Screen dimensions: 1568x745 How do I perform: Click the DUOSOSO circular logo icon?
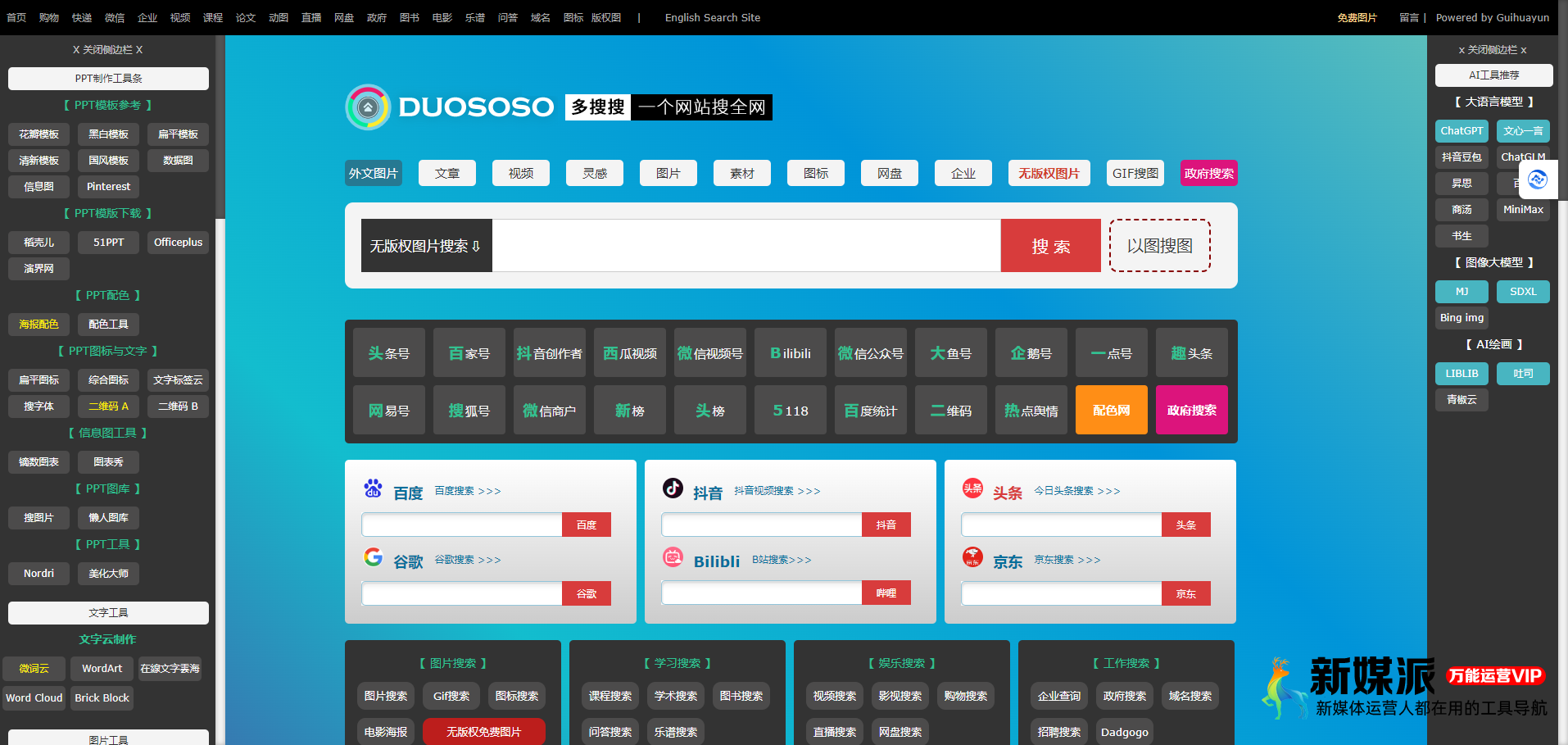368,107
